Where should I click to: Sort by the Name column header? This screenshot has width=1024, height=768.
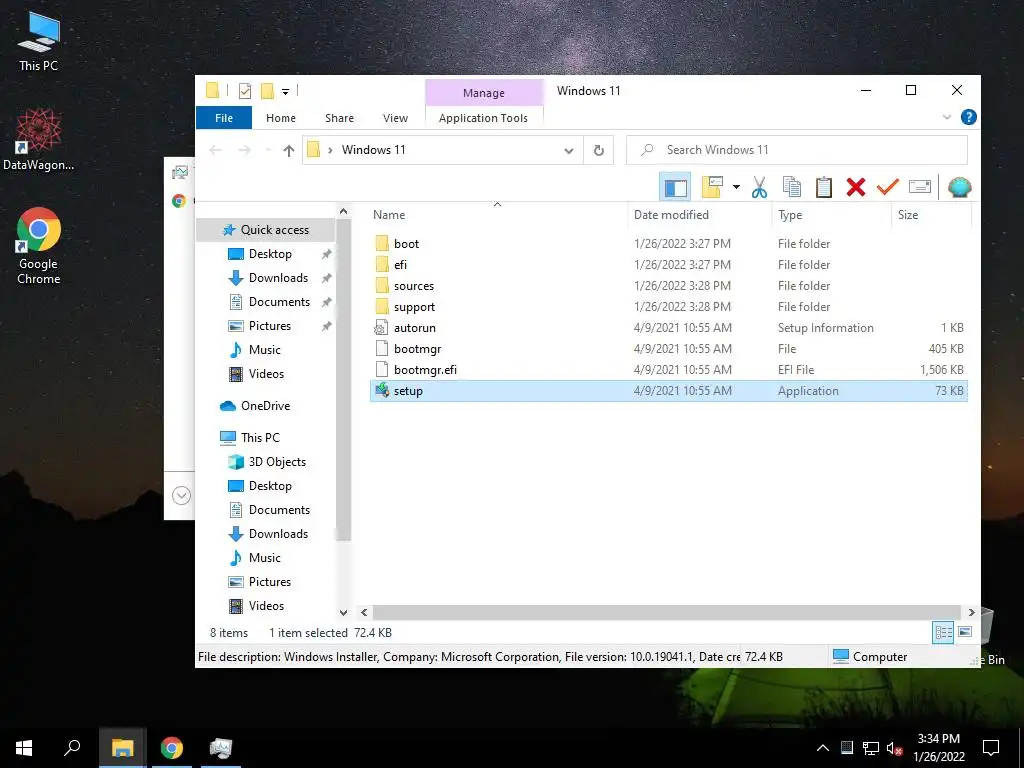coord(389,215)
